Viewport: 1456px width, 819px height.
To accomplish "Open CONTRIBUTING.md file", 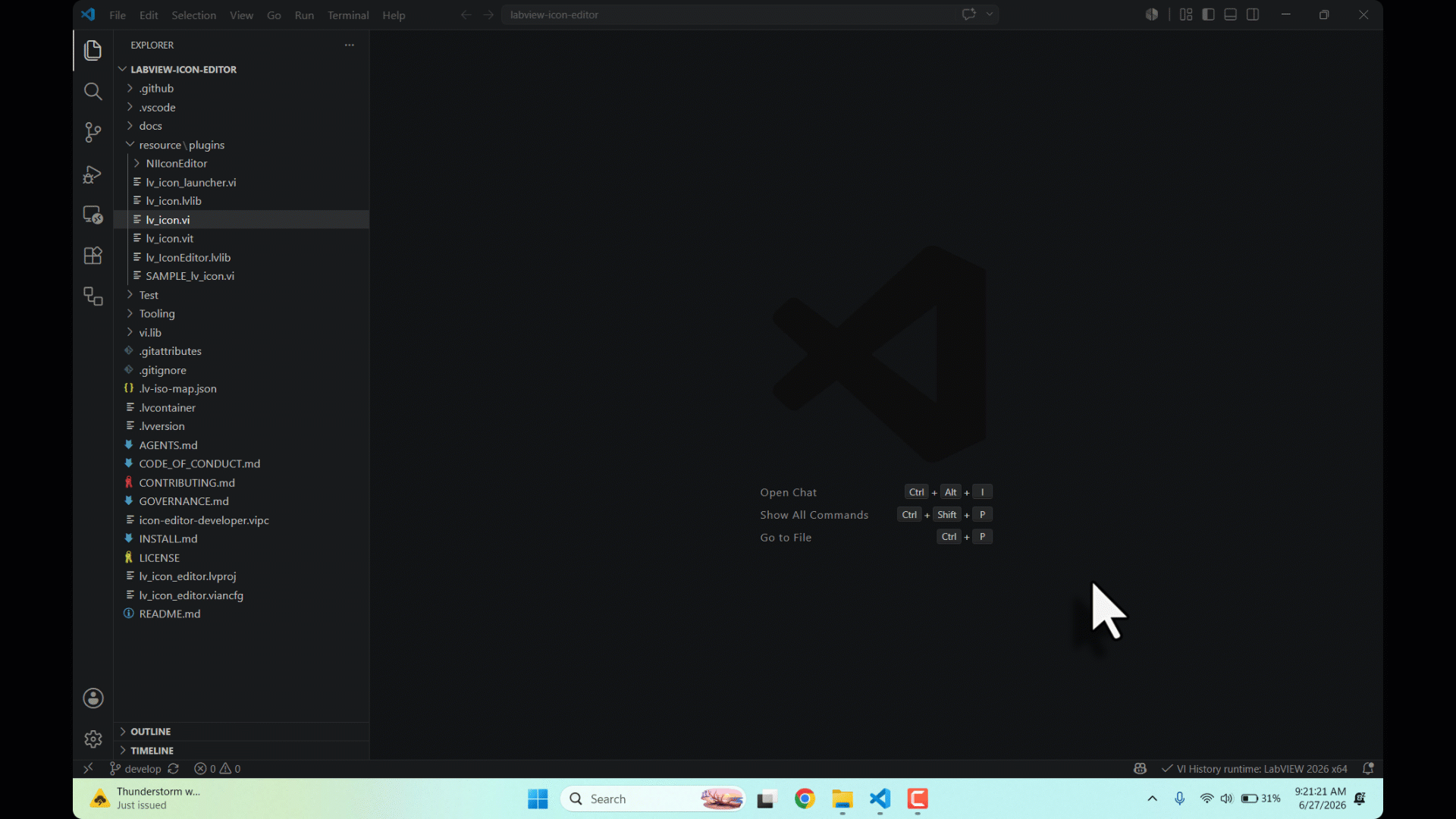I will (x=187, y=483).
